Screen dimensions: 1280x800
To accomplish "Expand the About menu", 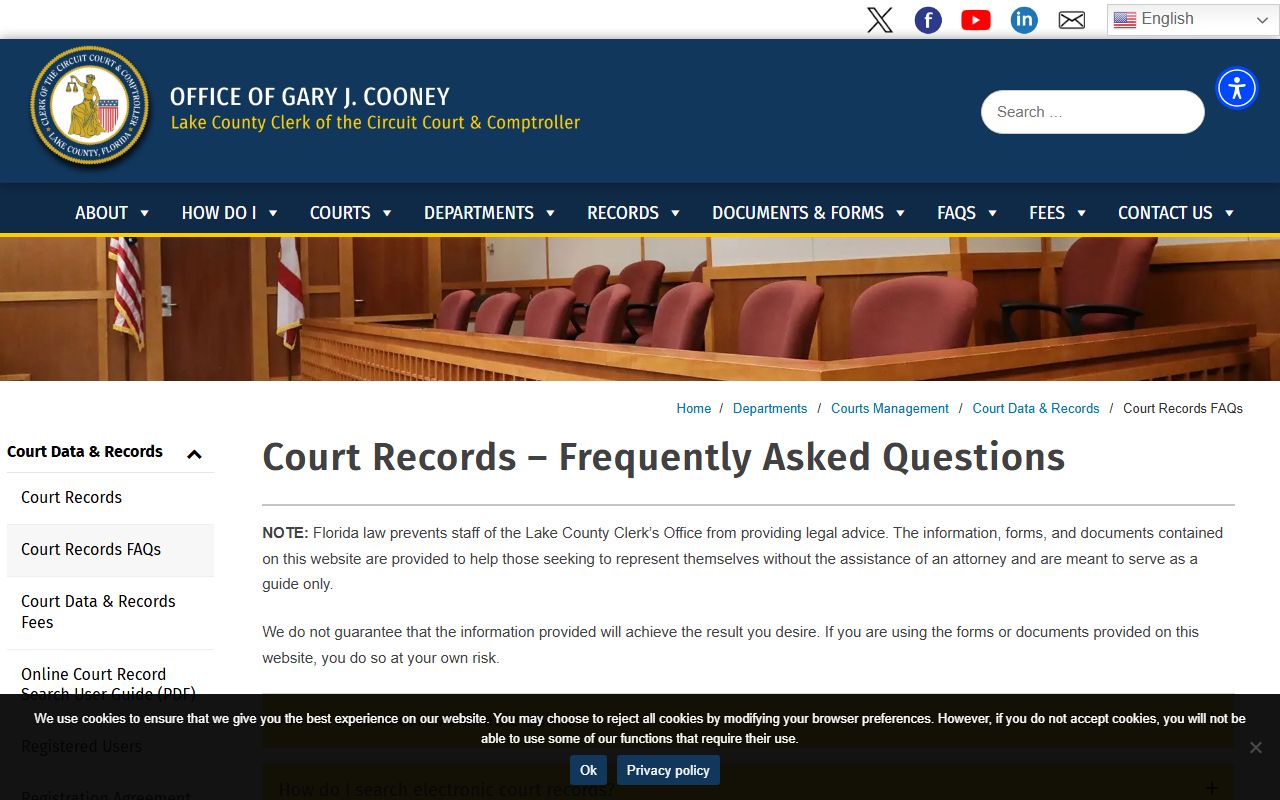I will pyautogui.click(x=113, y=213).
